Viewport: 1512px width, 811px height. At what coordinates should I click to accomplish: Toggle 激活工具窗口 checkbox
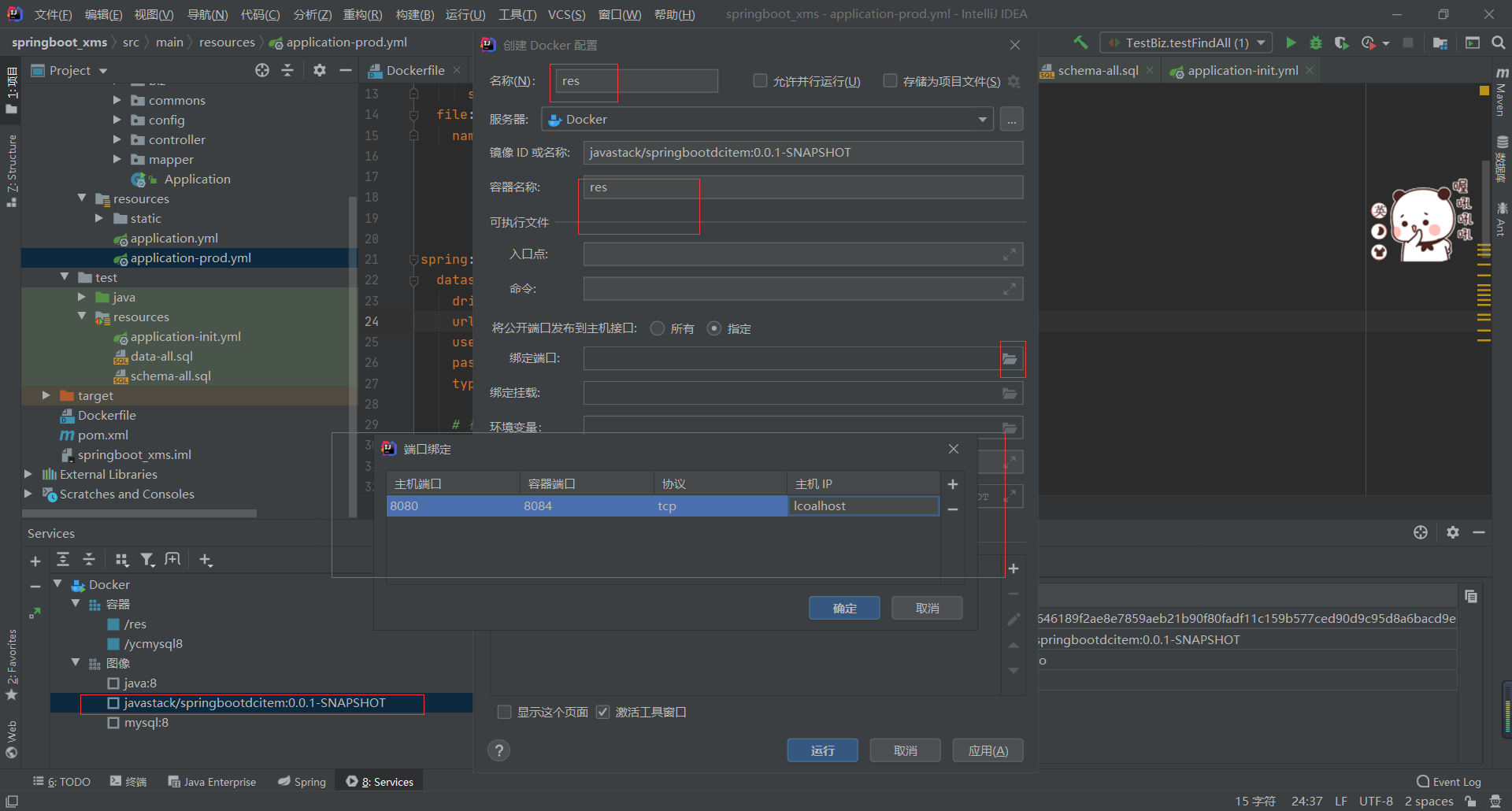(x=602, y=712)
